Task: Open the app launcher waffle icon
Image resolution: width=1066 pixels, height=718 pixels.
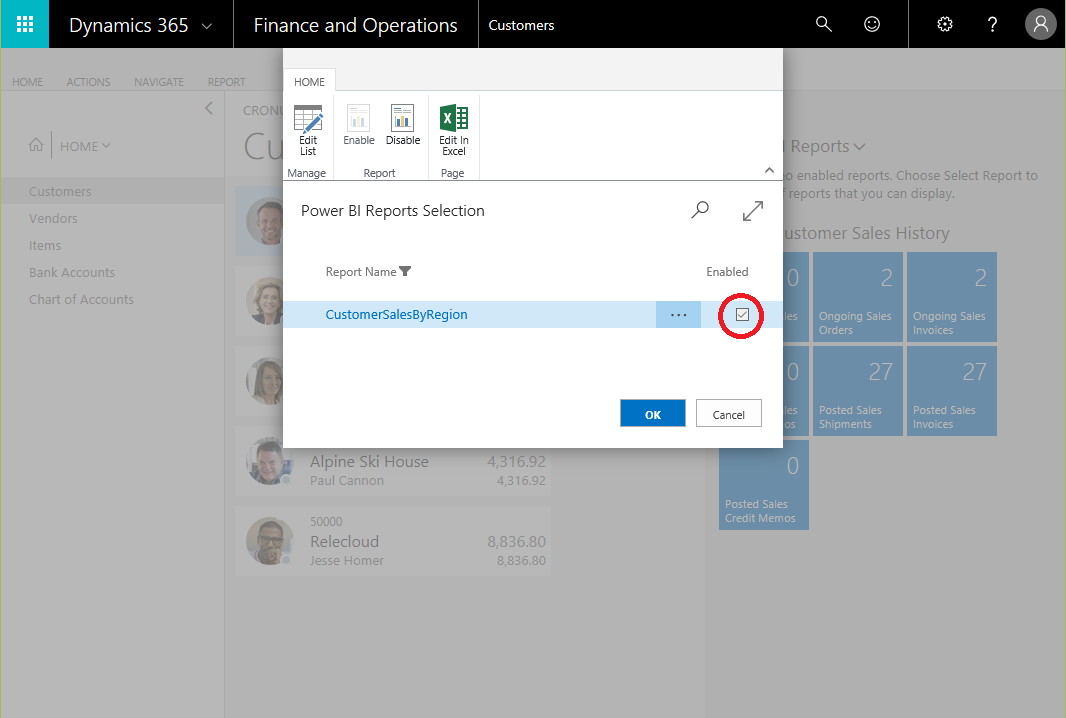Action: pos(24,24)
